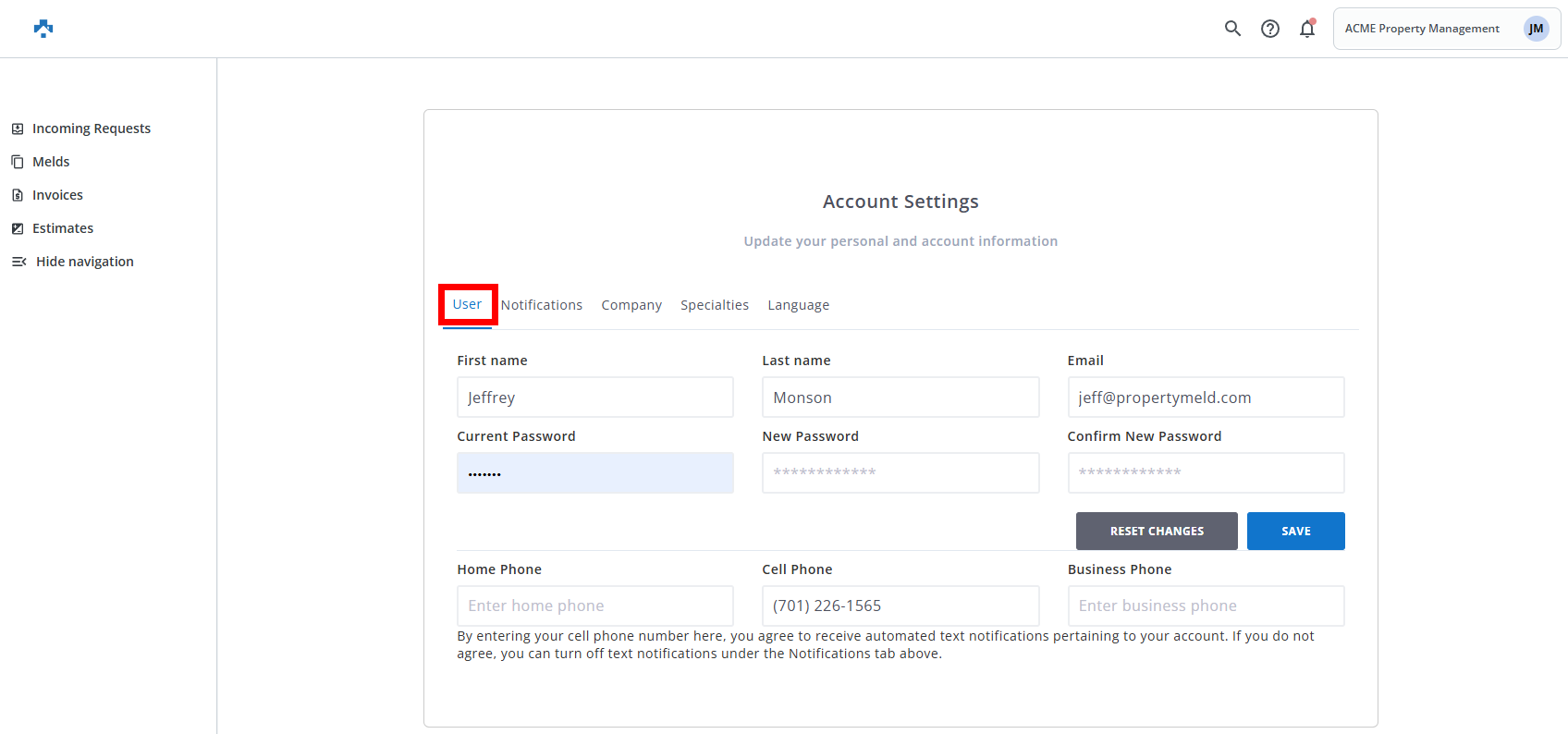
Task: Switch to the Company tab
Action: point(631,305)
